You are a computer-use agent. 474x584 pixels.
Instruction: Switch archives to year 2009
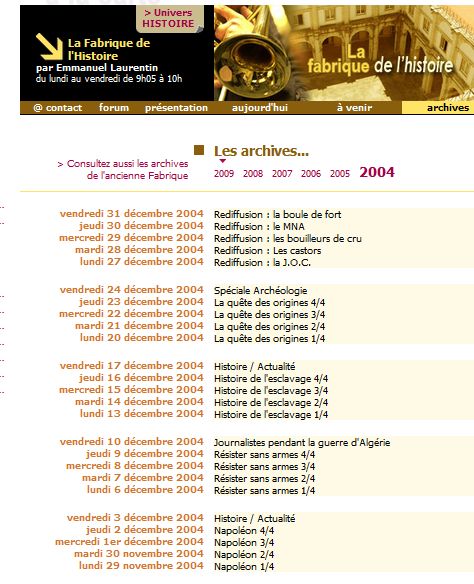point(224,174)
